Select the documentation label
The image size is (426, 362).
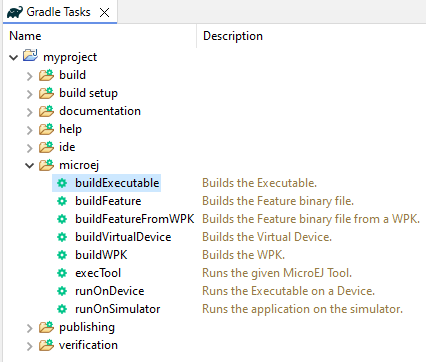[100, 111]
